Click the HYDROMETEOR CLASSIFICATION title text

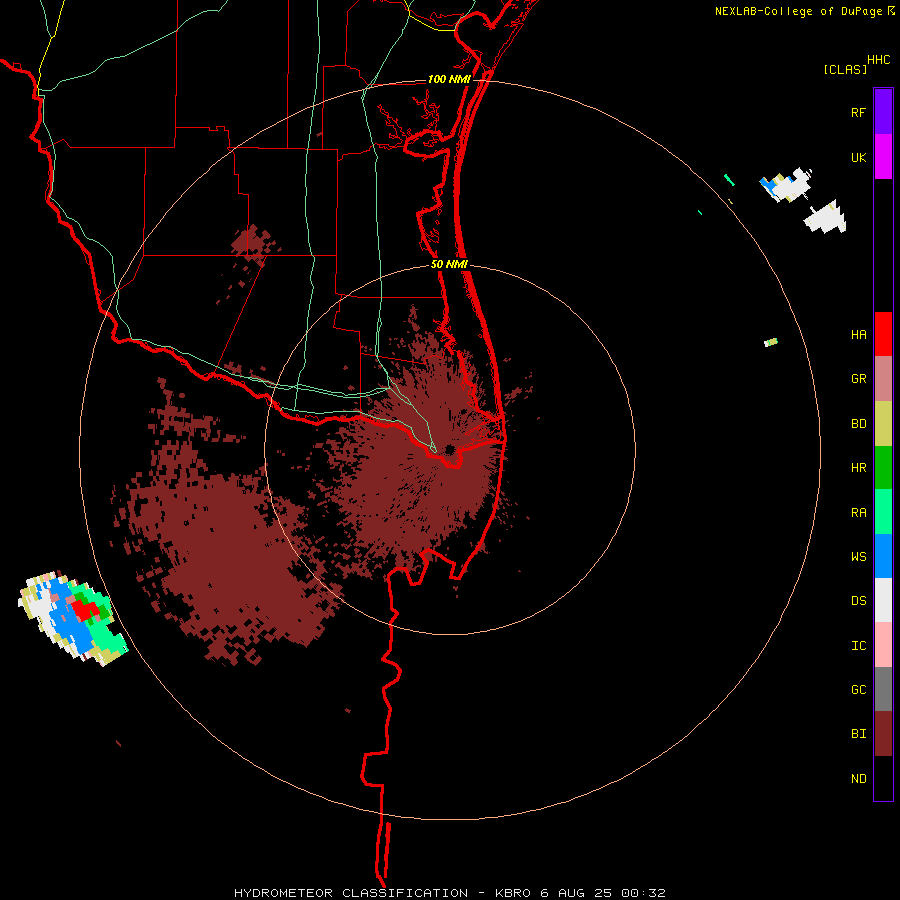(x=351, y=893)
